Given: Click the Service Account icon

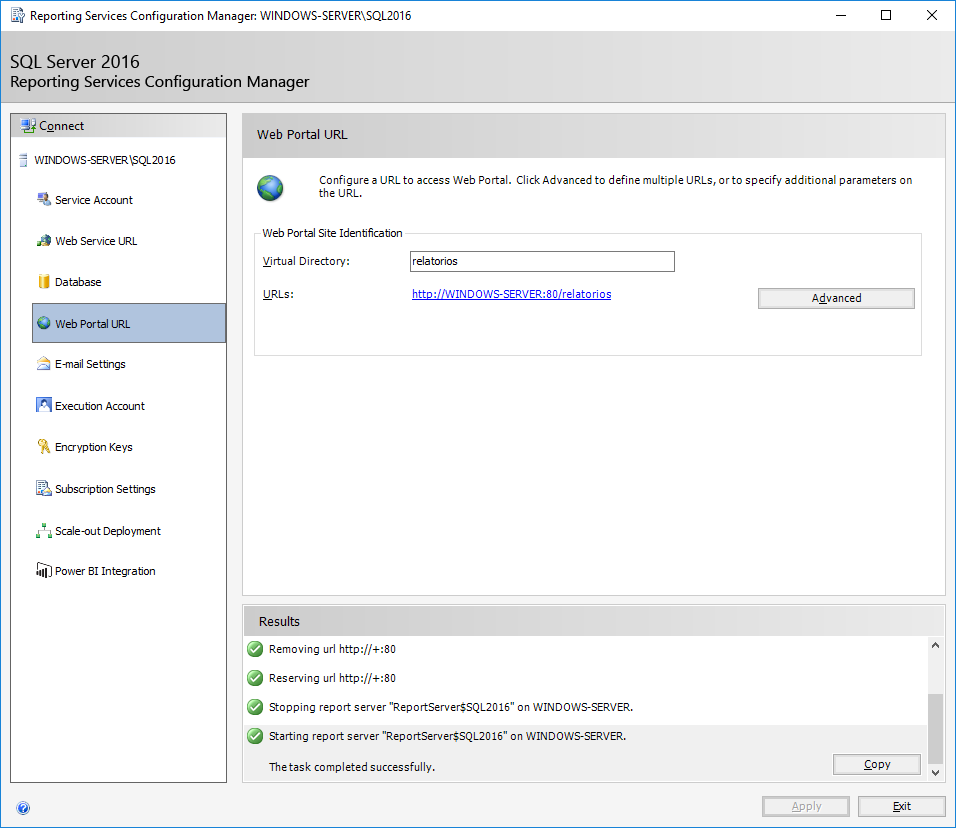Looking at the screenshot, I should pyautogui.click(x=44, y=199).
